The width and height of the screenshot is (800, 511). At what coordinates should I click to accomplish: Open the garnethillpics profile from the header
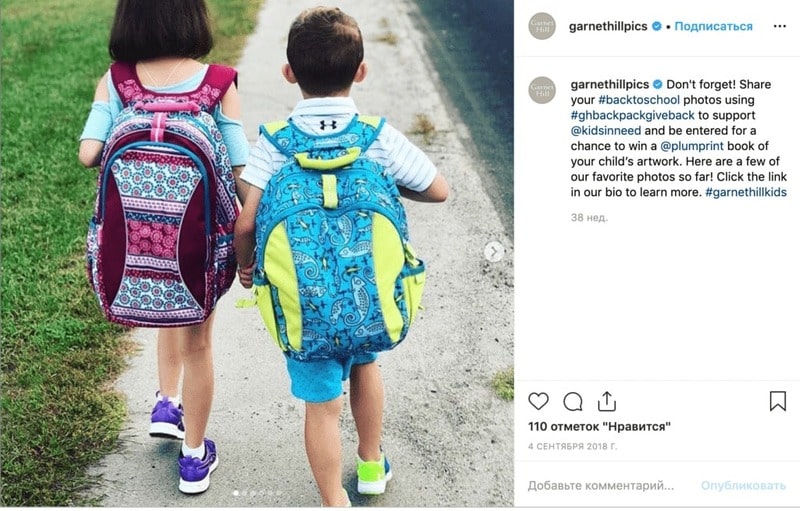(x=608, y=27)
